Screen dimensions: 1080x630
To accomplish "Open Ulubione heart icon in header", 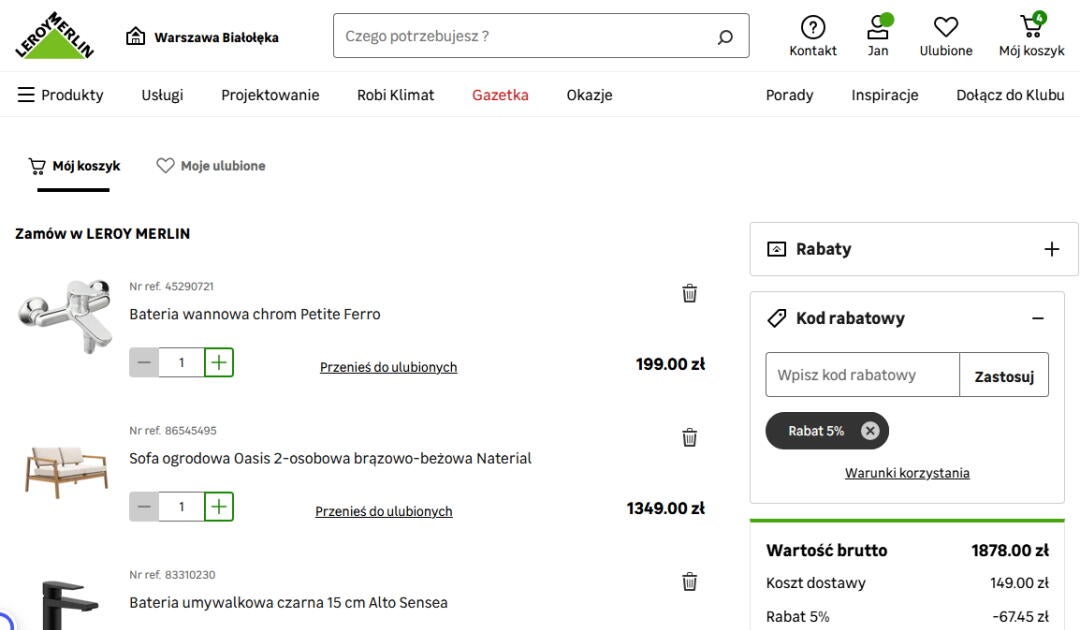I will pos(945,28).
